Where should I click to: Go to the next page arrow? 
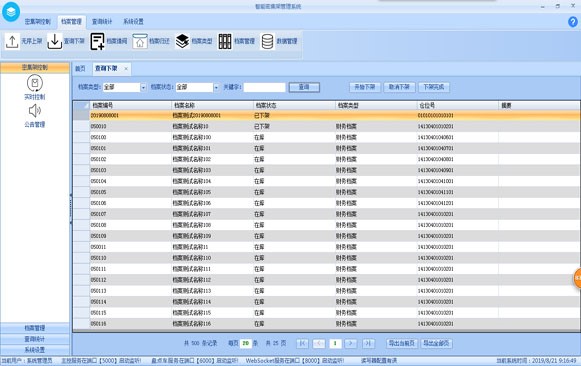(351, 343)
